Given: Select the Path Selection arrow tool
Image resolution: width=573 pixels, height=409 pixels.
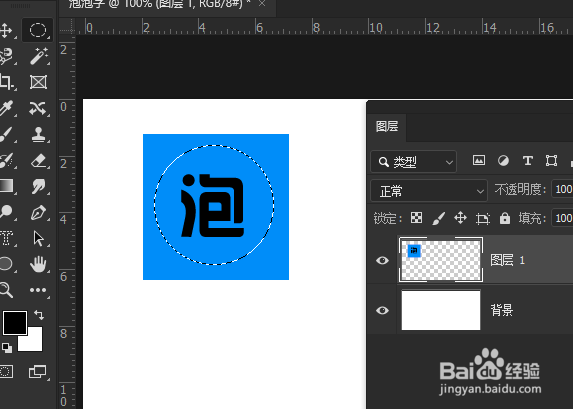Looking at the screenshot, I should (38, 238).
